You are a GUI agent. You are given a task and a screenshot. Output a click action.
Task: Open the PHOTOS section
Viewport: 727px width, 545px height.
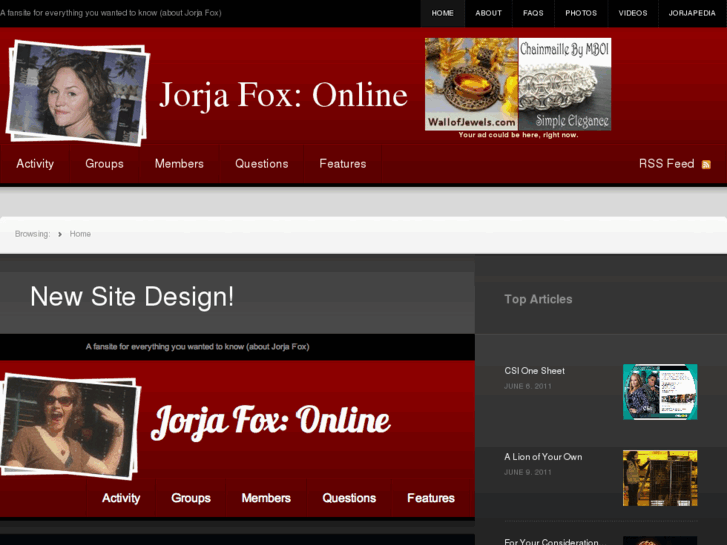(581, 13)
